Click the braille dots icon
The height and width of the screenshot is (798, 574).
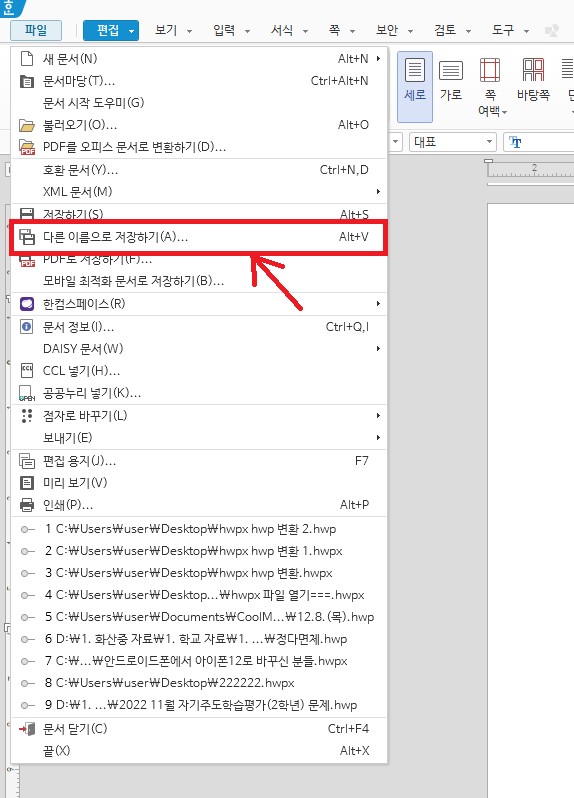click(26, 416)
